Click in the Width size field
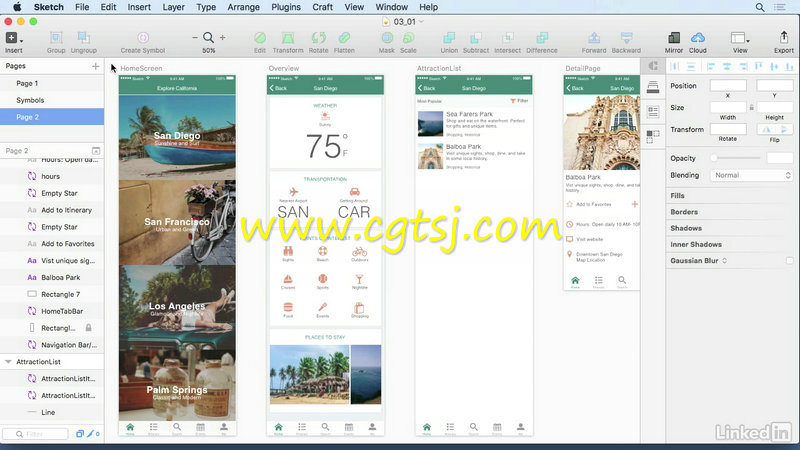This screenshot has height=450, width=800. (x=728, y=108)
